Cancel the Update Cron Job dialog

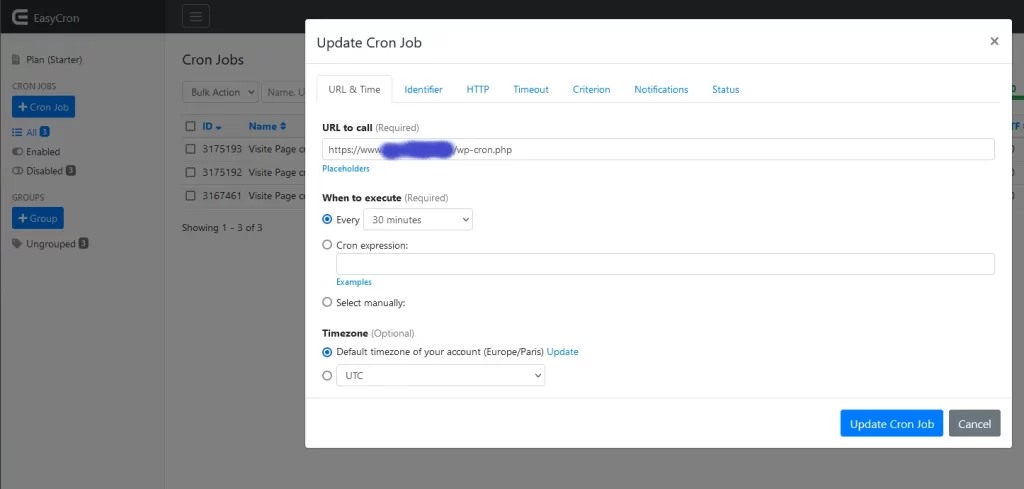(x=974, y=424)
